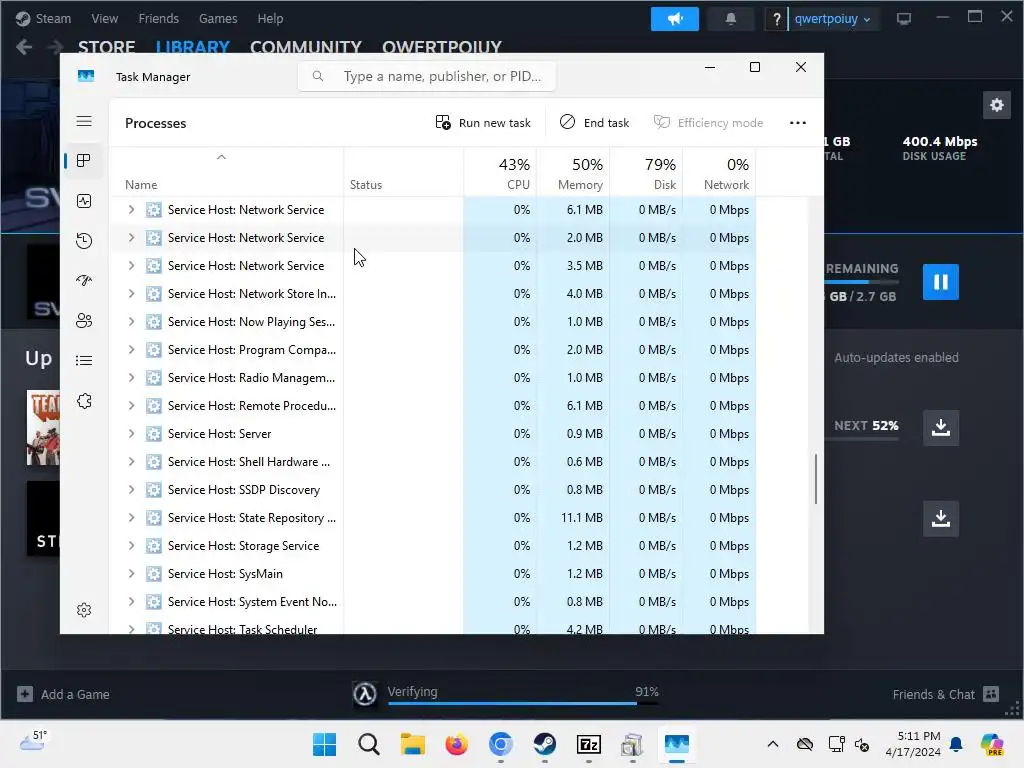Click download icon beside NEXT 52%
Screen dimensions: 1024x768
click(x=940, y=428)
